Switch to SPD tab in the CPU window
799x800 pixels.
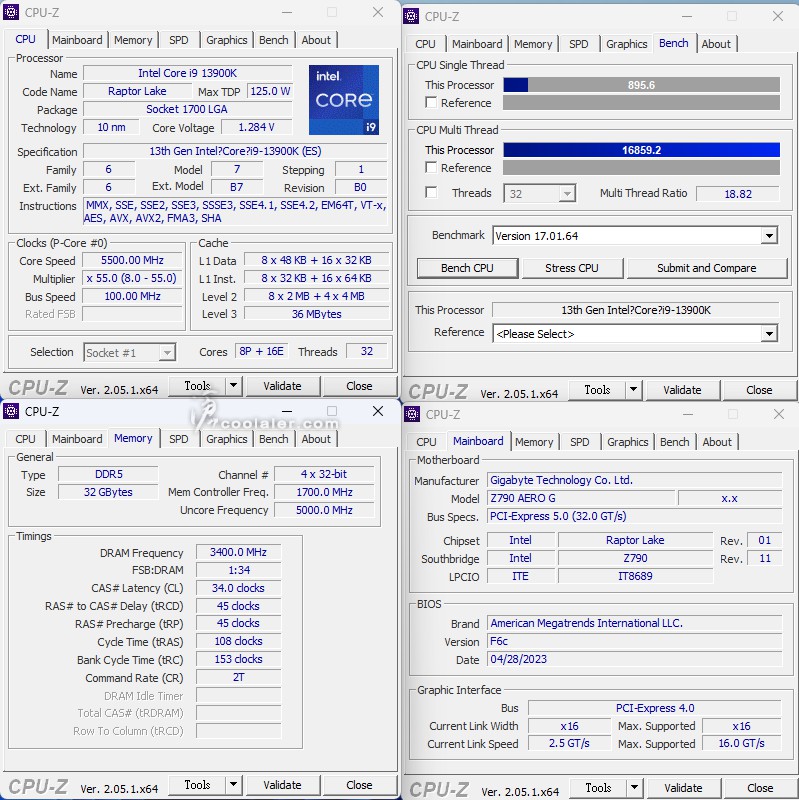[x=178, y=40]
